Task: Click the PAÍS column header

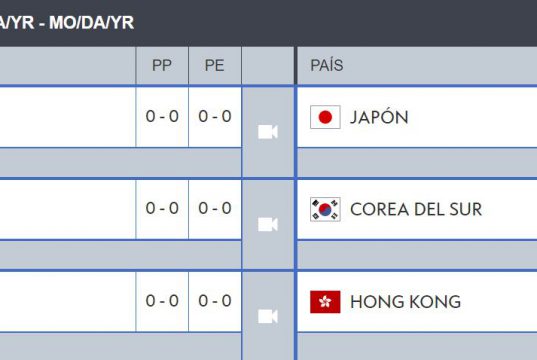Action: pos(326,65)
